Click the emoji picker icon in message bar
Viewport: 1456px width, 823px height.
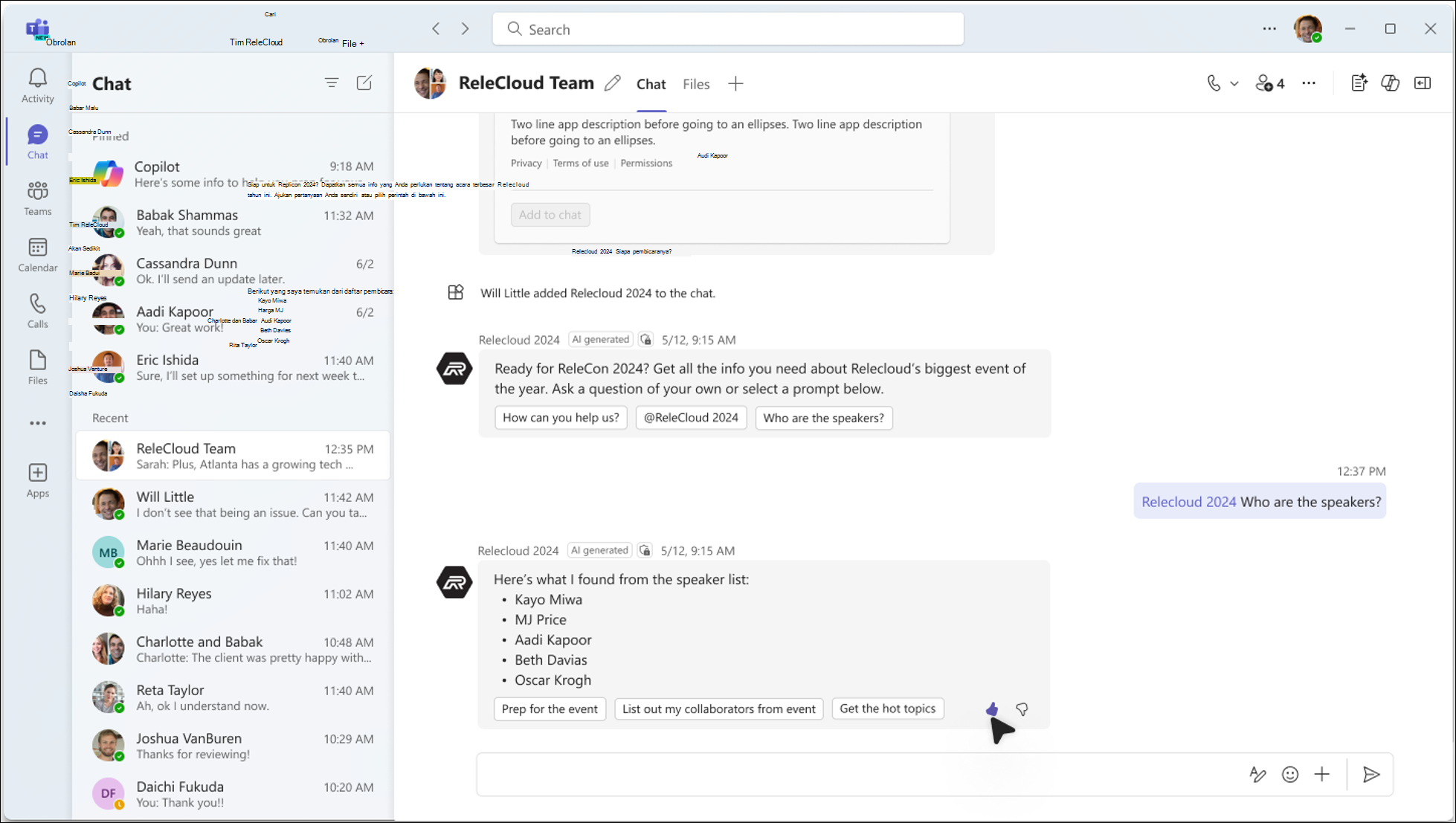[1290, 774]
